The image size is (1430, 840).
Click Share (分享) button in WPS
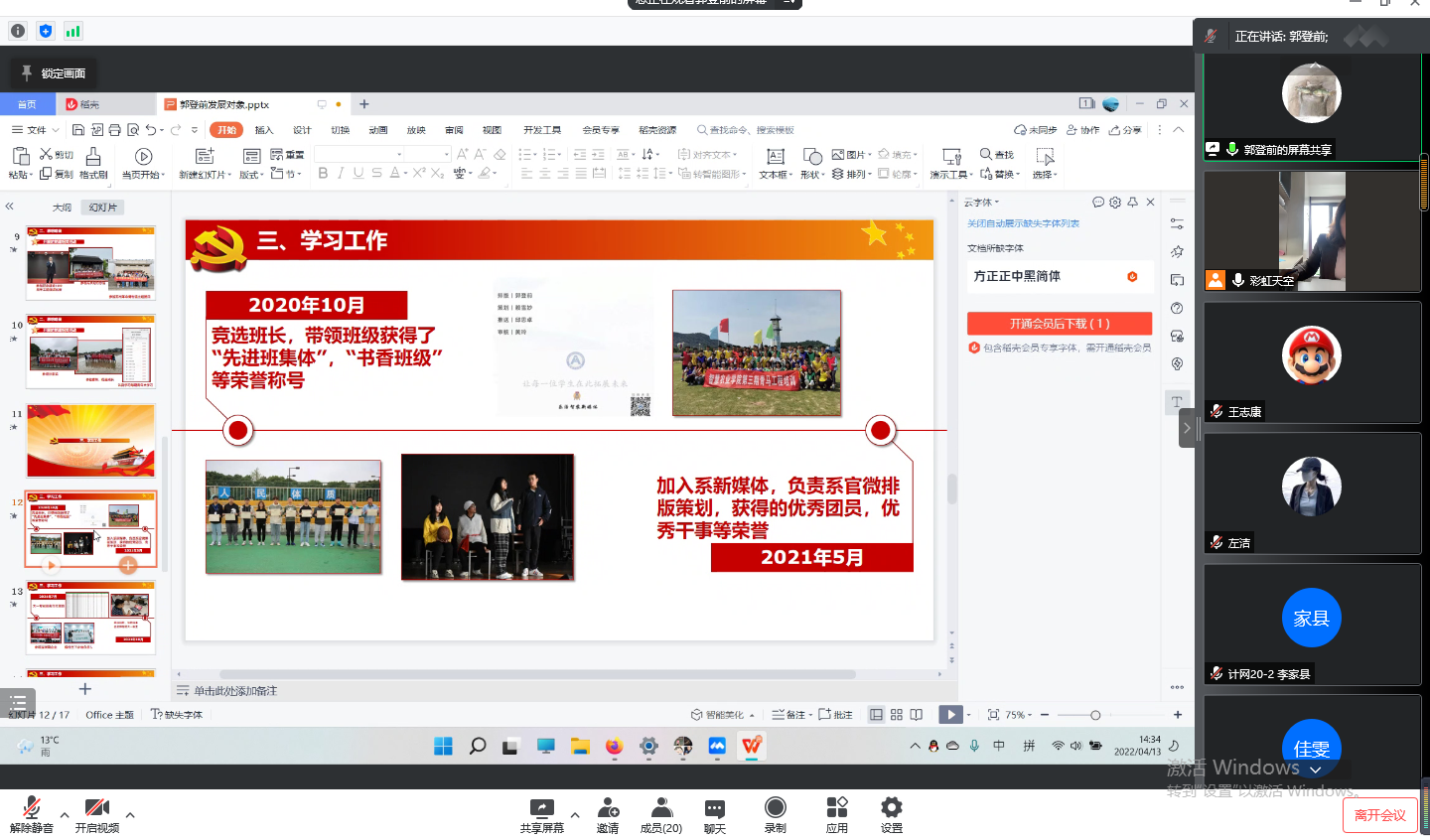1125,130
